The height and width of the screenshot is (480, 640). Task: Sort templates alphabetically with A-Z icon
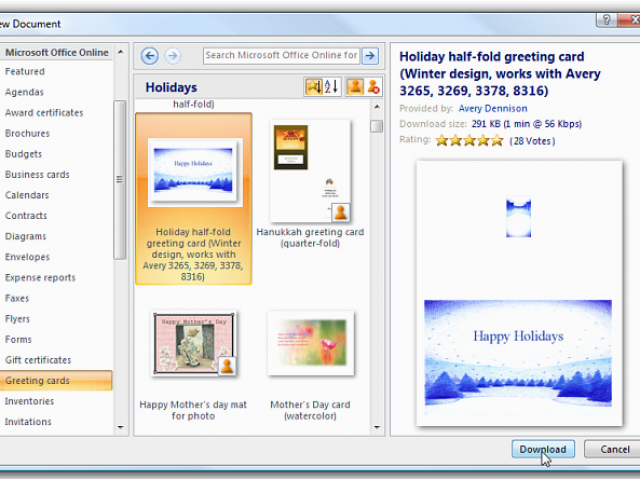click(332, 87)
